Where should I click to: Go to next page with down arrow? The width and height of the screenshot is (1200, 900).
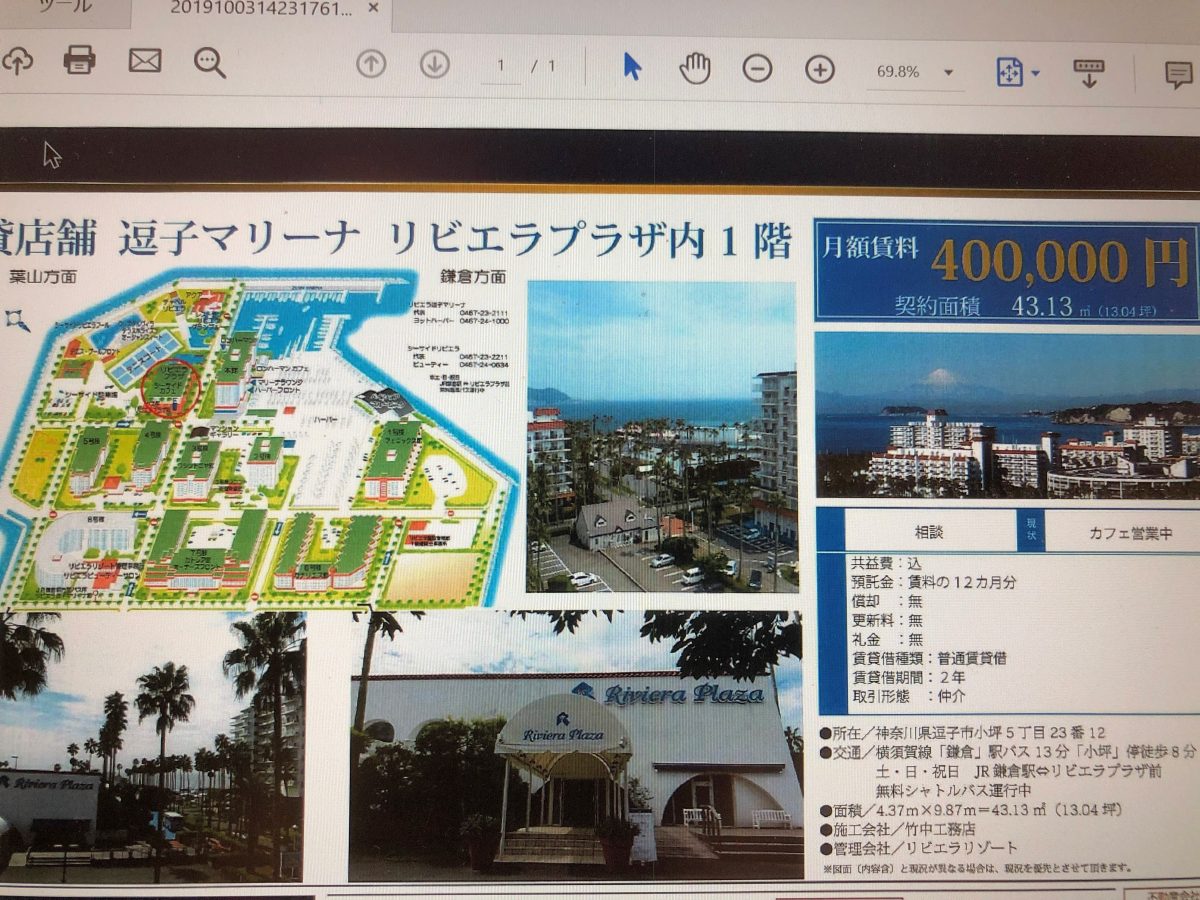434,65
